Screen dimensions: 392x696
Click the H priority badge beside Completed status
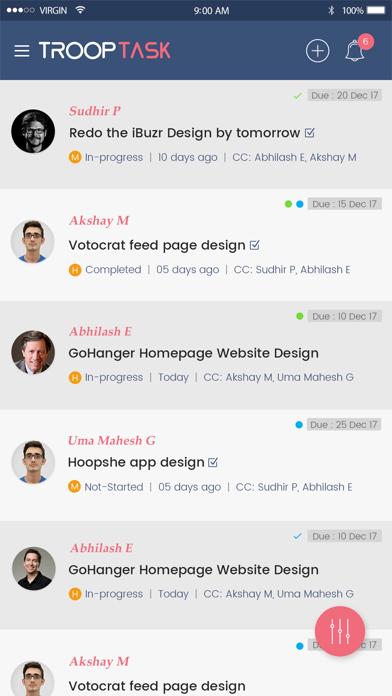pyautogui.click(x=75, y=269)
